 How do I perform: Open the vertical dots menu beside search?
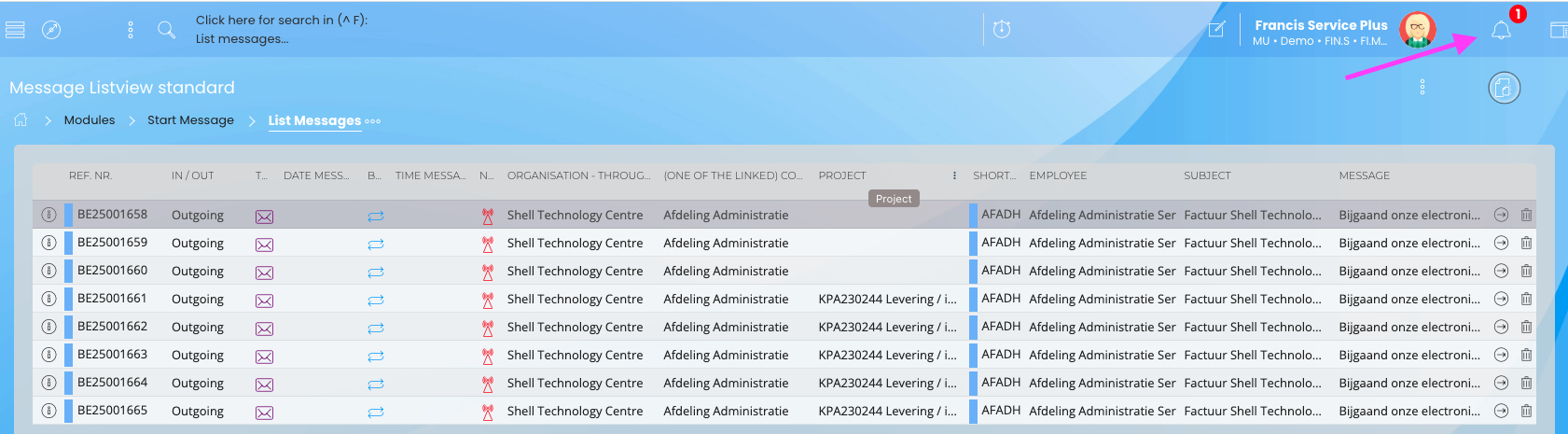(131, 30)
